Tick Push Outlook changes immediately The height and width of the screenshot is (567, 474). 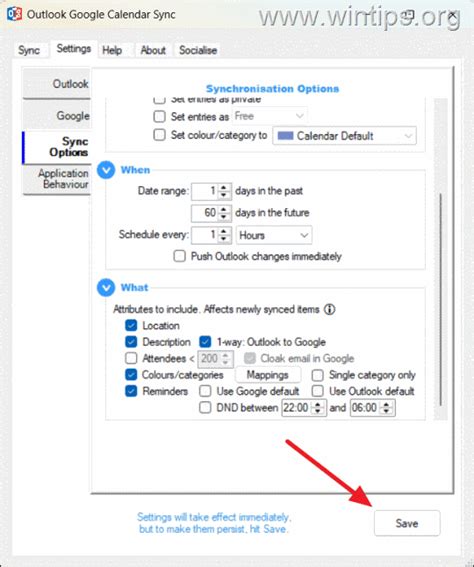point(180,256)
